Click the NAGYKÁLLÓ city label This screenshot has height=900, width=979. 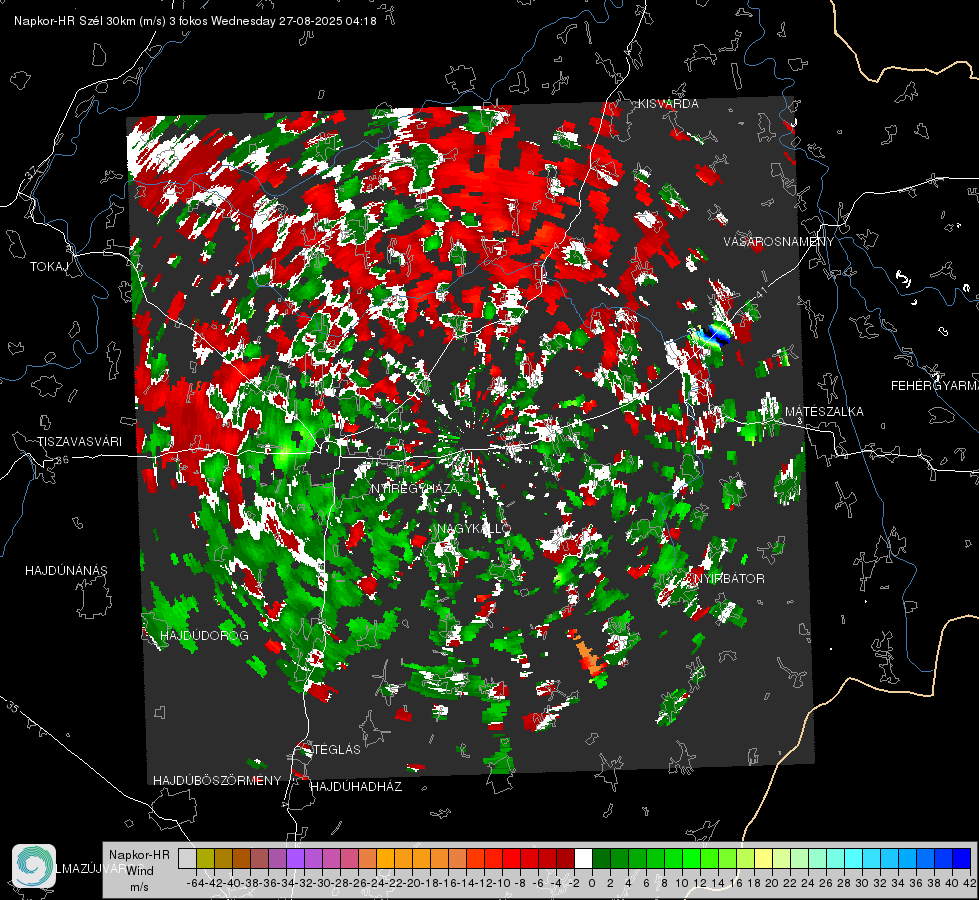474,529
